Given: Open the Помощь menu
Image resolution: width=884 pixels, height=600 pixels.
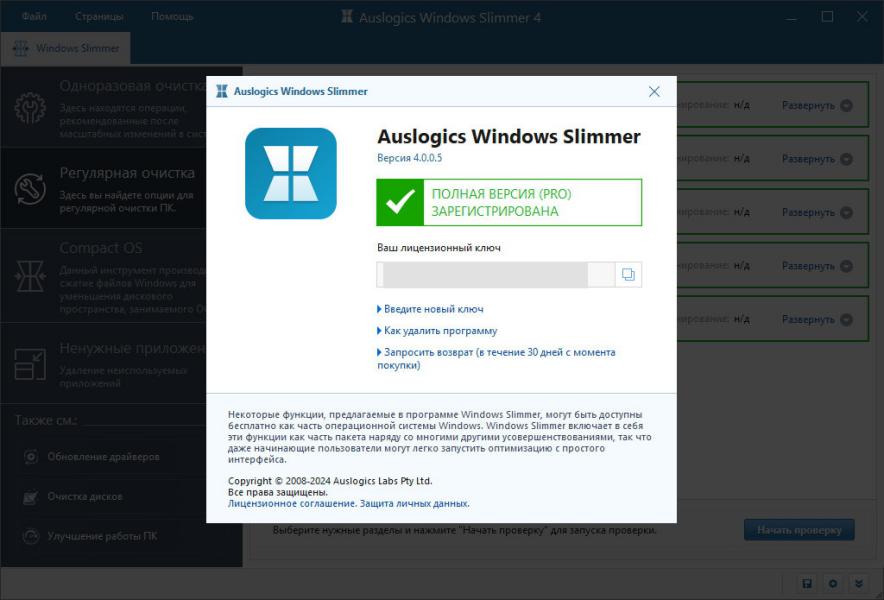Looking at the screenshot, I should [x=172, y=16].
